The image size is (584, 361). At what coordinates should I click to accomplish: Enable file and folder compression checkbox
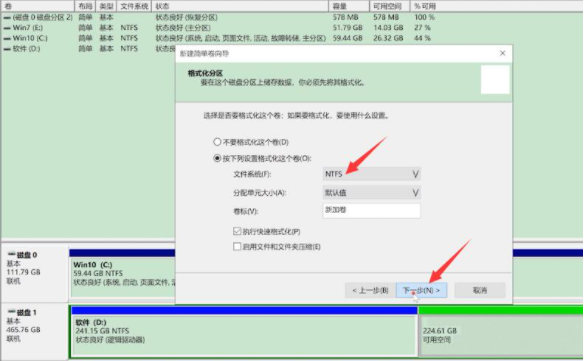click(237, 246)
